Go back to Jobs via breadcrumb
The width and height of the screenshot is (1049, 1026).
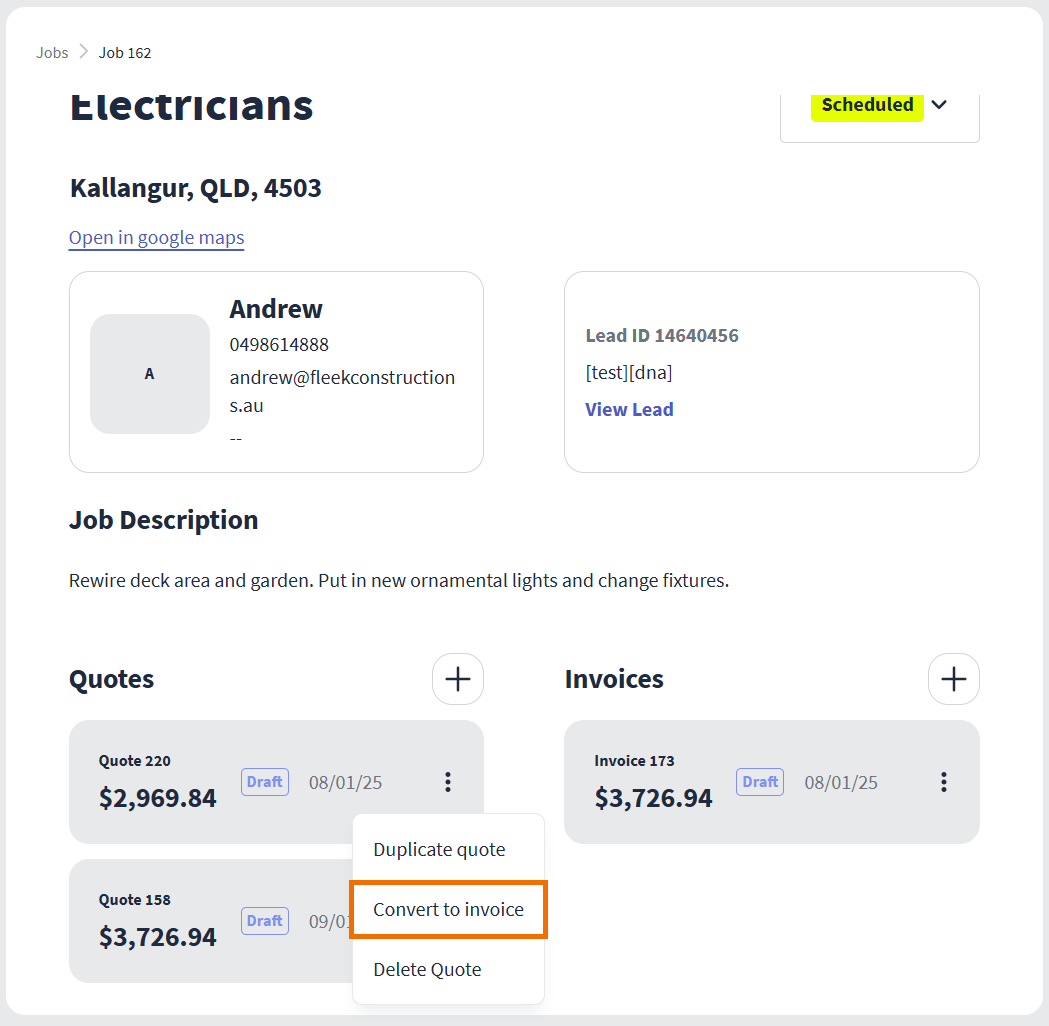tap(52, 52)
